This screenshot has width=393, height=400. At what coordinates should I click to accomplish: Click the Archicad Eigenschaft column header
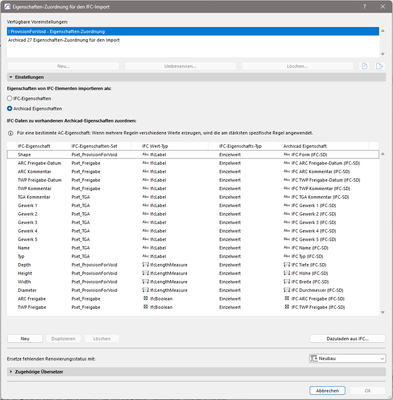click(325, 146)
